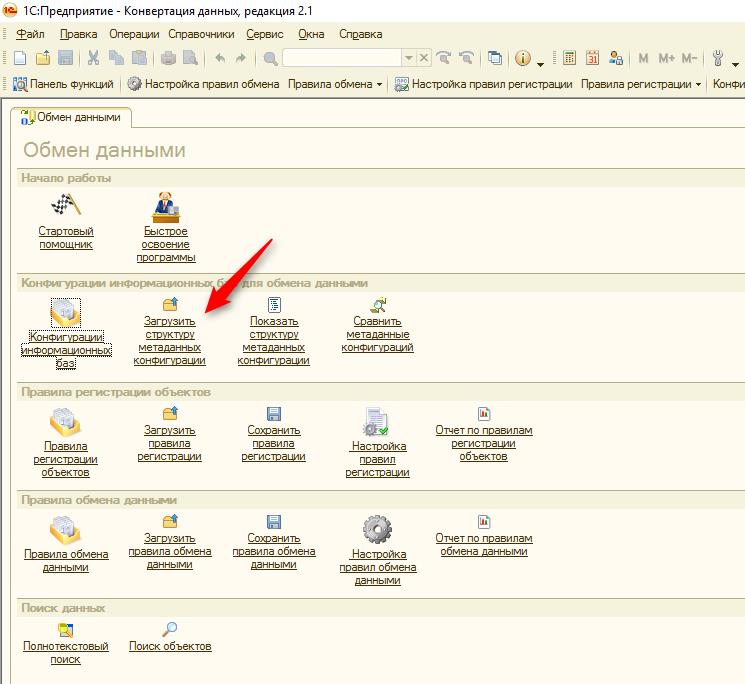
Task: Click the Find next toolbar icon
Action: click(x=444, y=58)
